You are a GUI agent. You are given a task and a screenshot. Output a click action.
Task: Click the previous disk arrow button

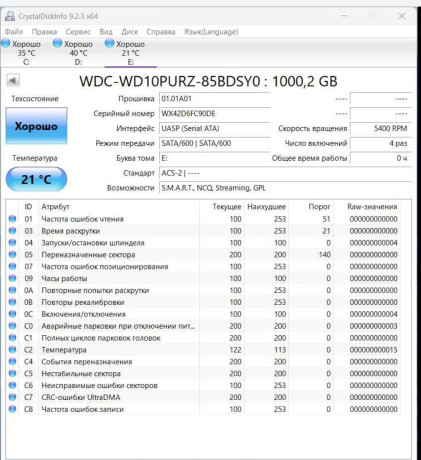[x=13, y=80]
